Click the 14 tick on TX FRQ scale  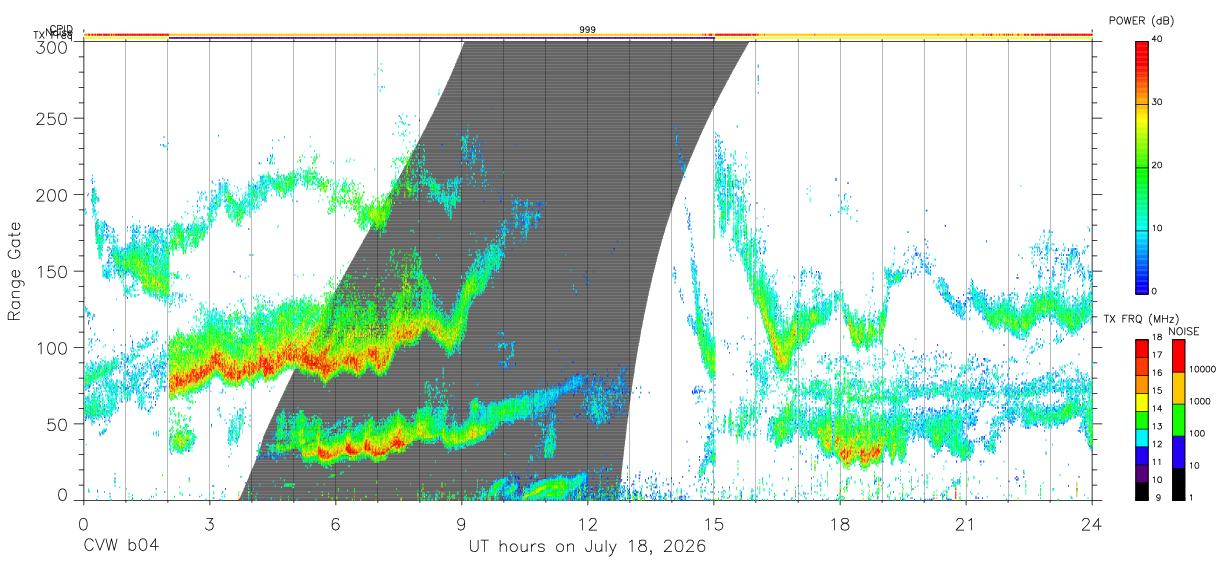click(1157, 408)
